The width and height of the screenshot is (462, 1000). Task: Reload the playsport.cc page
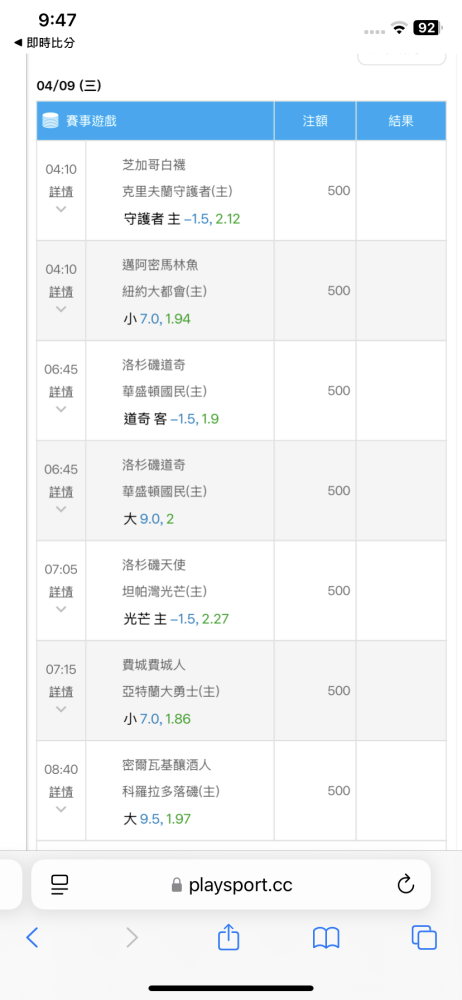click(x=406, y=884)
